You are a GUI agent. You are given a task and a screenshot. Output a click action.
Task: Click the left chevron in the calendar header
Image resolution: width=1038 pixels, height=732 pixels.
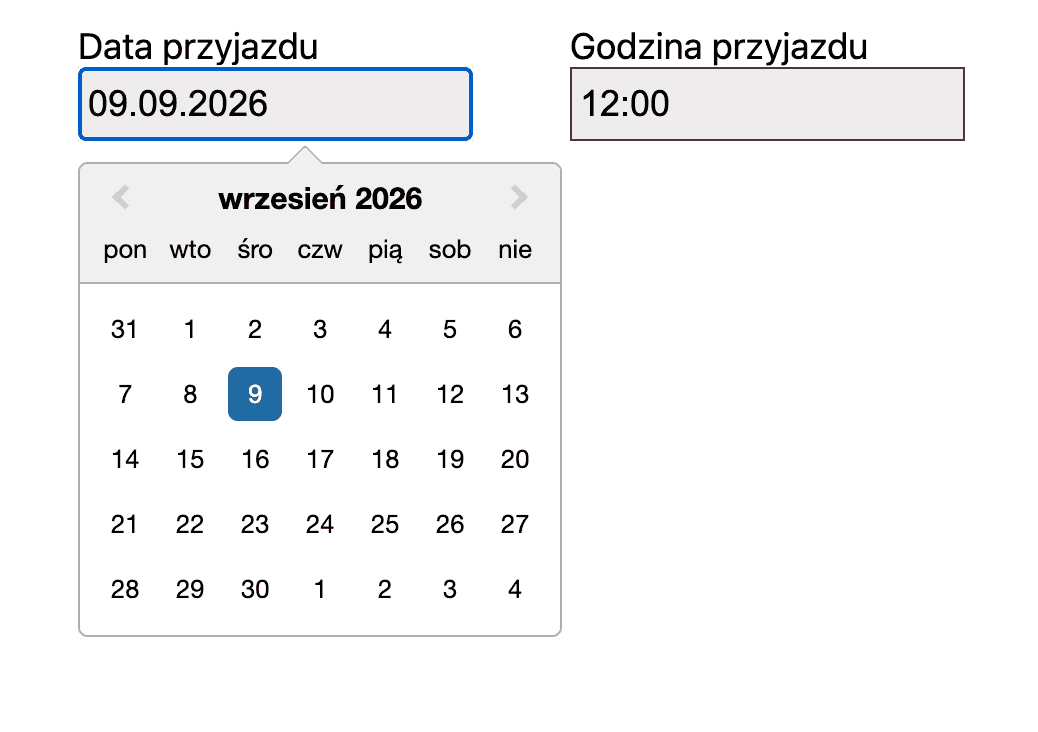click(x=120, y=197)
